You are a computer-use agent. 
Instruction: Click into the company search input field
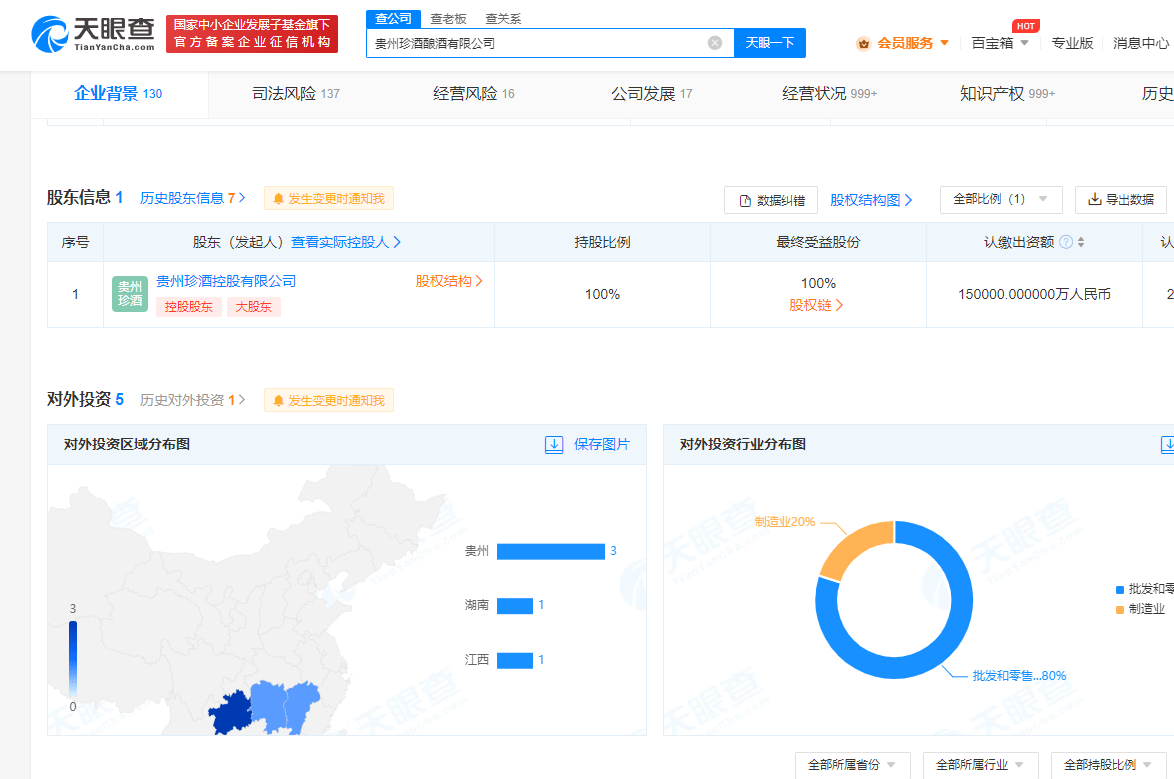[535, 43]
